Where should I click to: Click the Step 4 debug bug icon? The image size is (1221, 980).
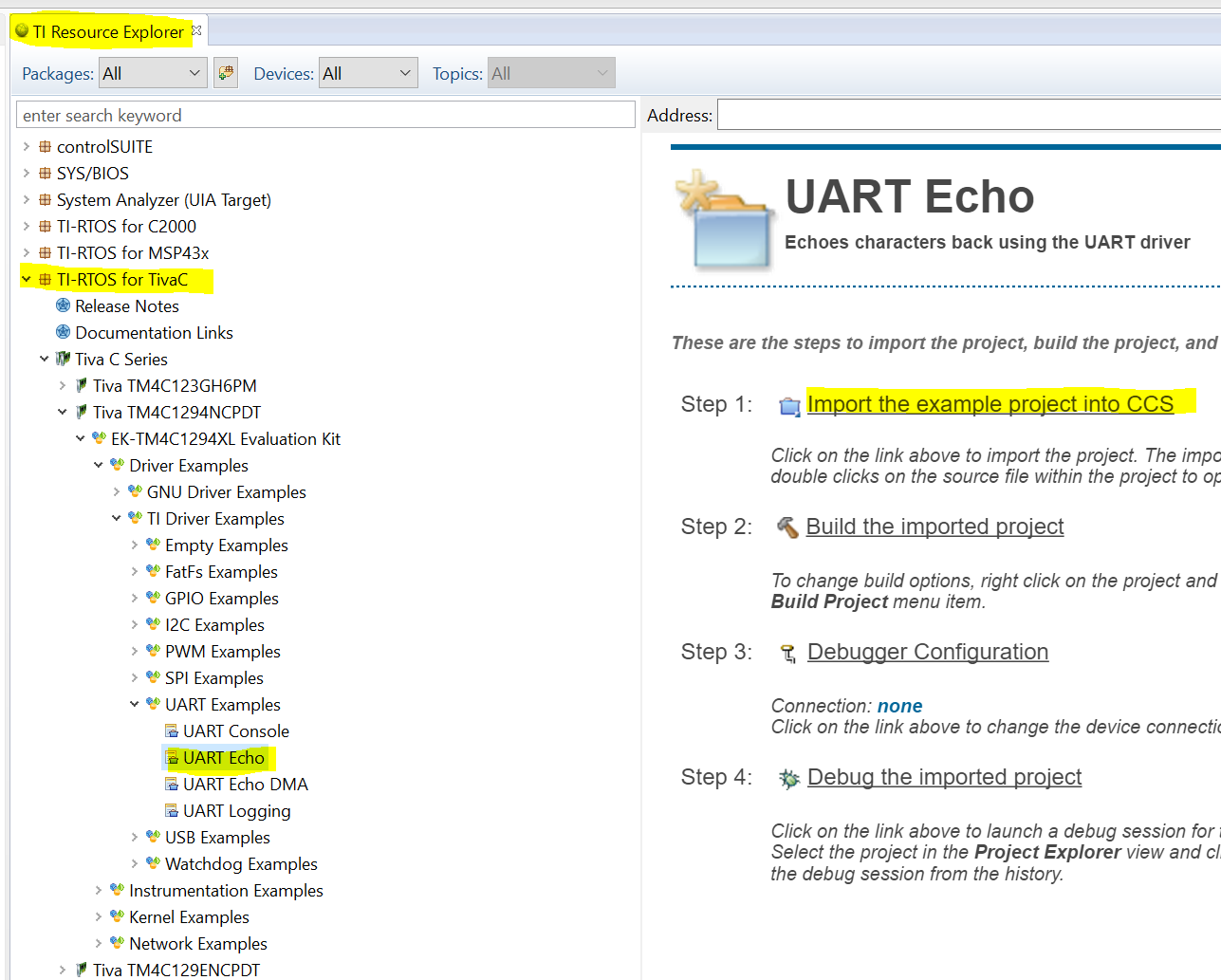coord(788,779)
